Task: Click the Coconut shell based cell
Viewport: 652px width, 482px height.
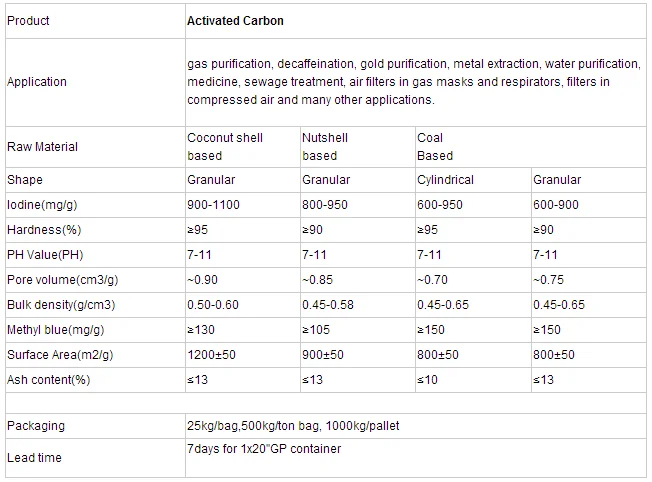Action: tap(225, 147)
